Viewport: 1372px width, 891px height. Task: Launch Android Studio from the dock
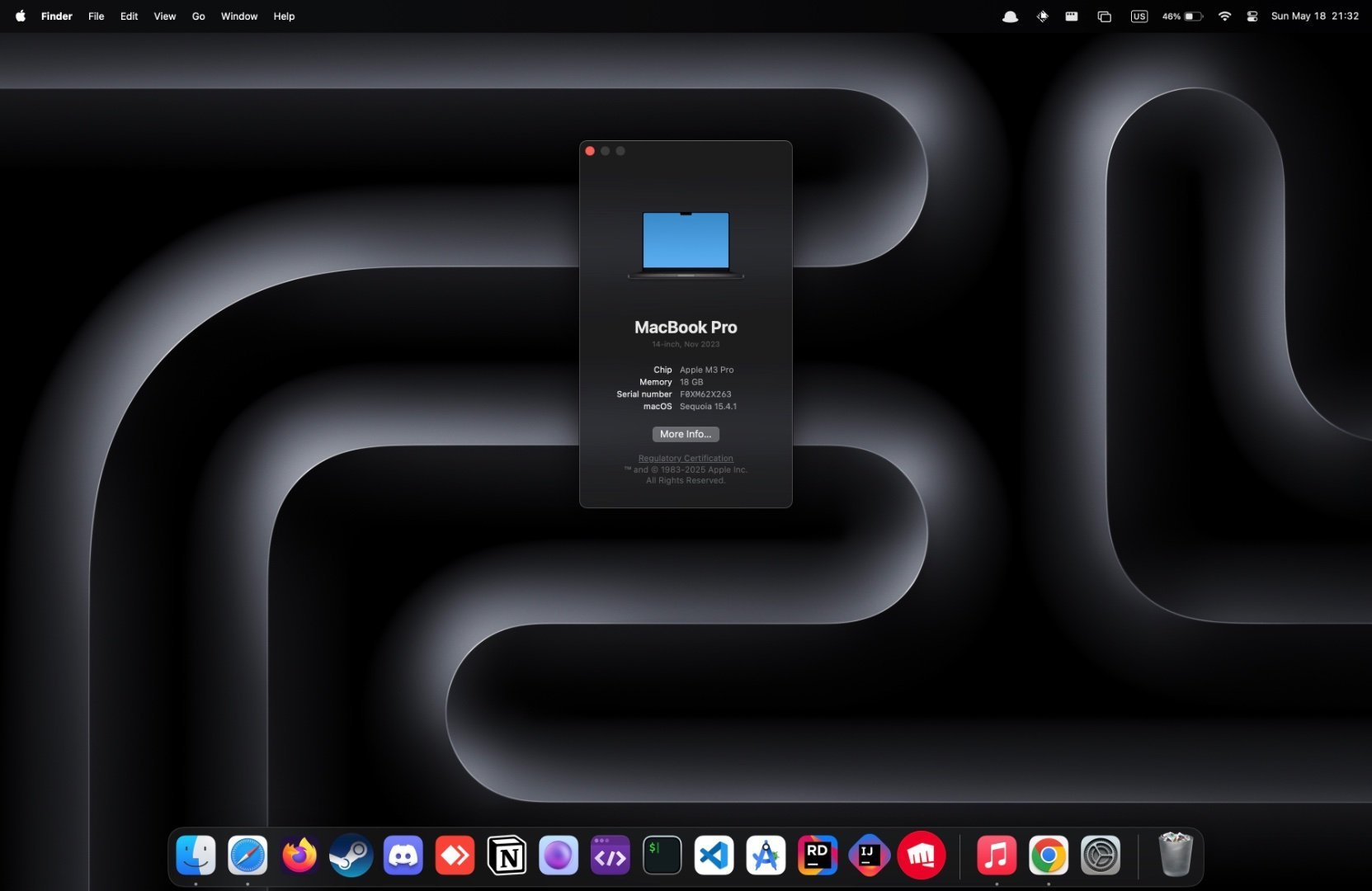click(766, 856)
